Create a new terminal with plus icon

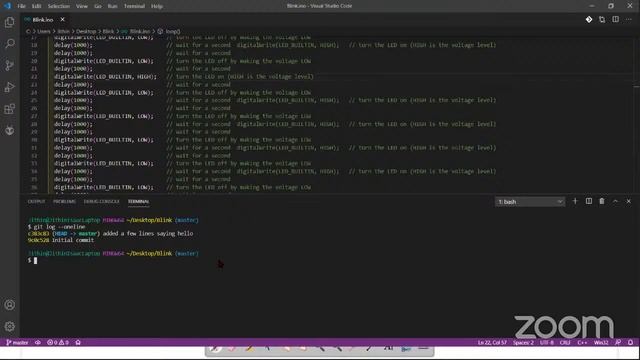(x=575, y=201)
